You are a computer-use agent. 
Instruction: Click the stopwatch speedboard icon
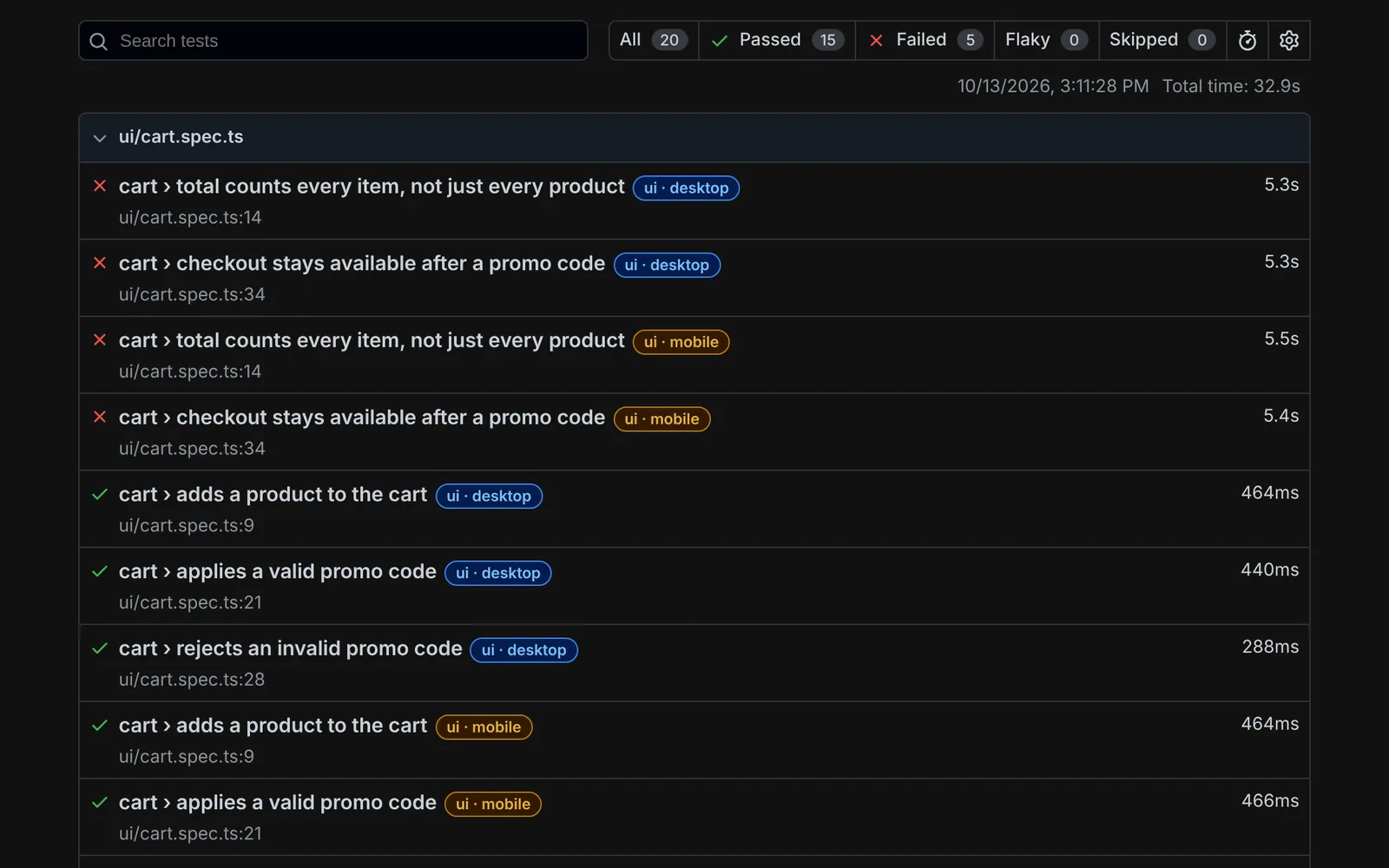(x=1247, y=41)
